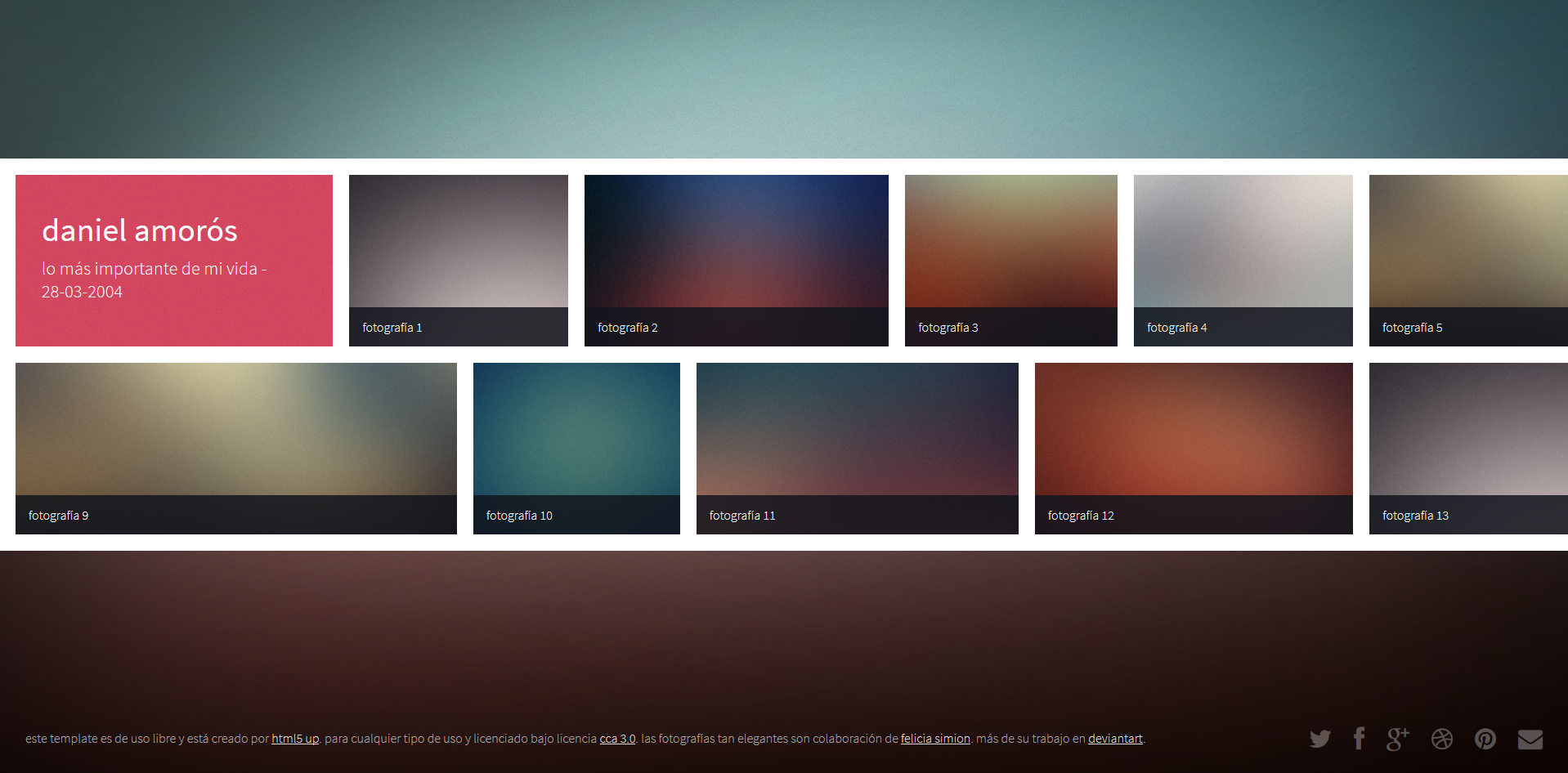Select the fotografía 3 image

point(1010,260)
